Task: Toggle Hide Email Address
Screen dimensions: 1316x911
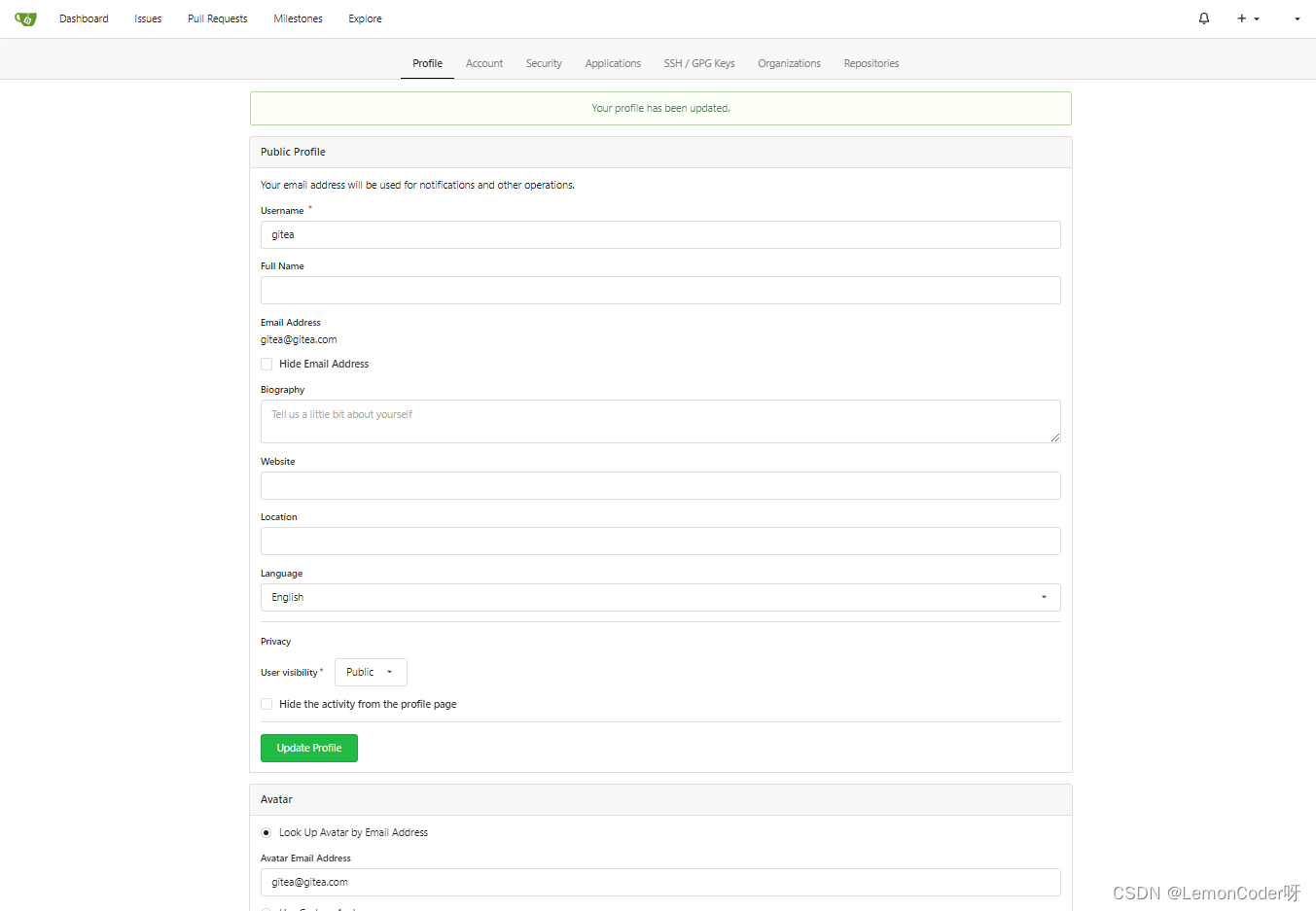Action: [267, 364]
